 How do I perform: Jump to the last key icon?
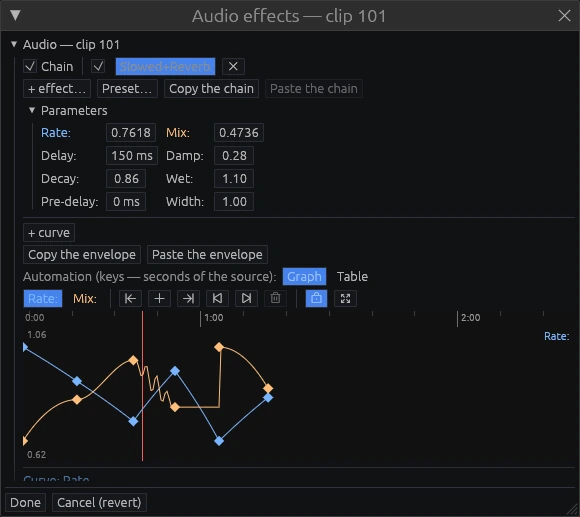[188, 298]
